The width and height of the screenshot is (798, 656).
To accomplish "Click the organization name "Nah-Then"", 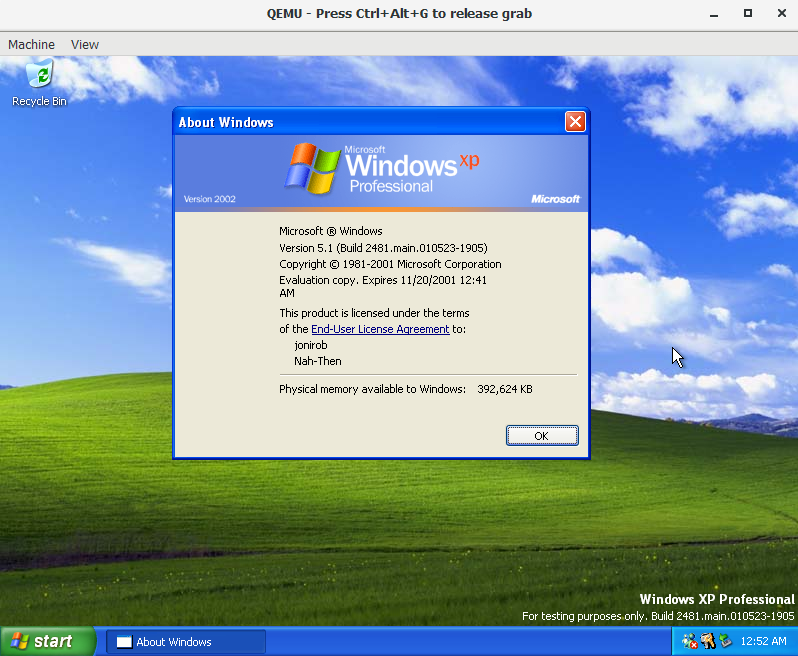I will click(318, 361).
